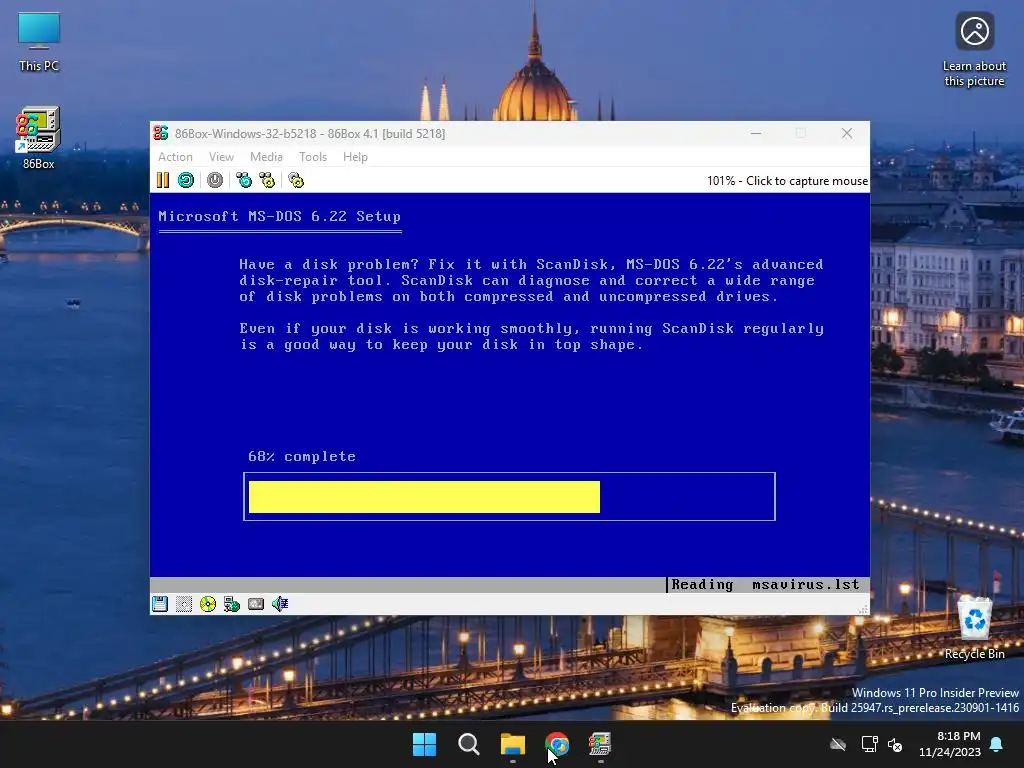Click the "Microsoft MS-DOS 6.22 Setup" heading
Viewport: 1024px width, 768px height.
pos(280,216)
